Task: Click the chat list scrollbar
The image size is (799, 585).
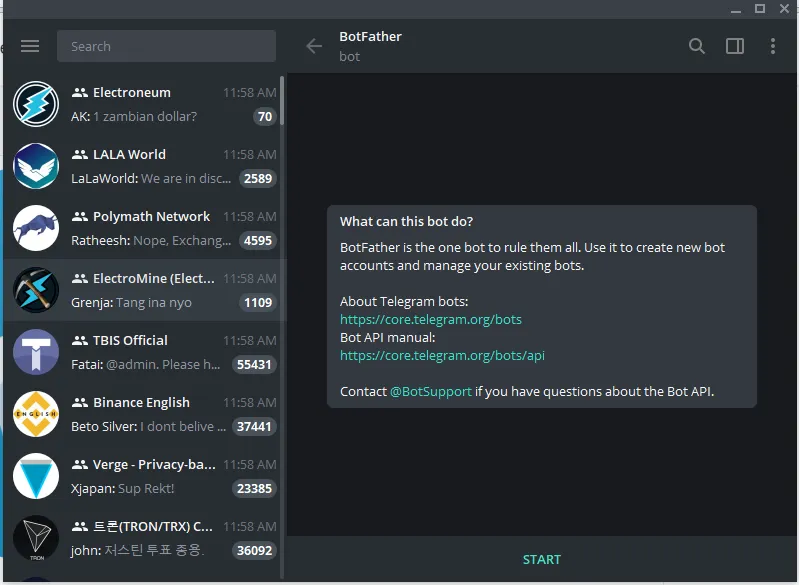Action: coord(282,101)
